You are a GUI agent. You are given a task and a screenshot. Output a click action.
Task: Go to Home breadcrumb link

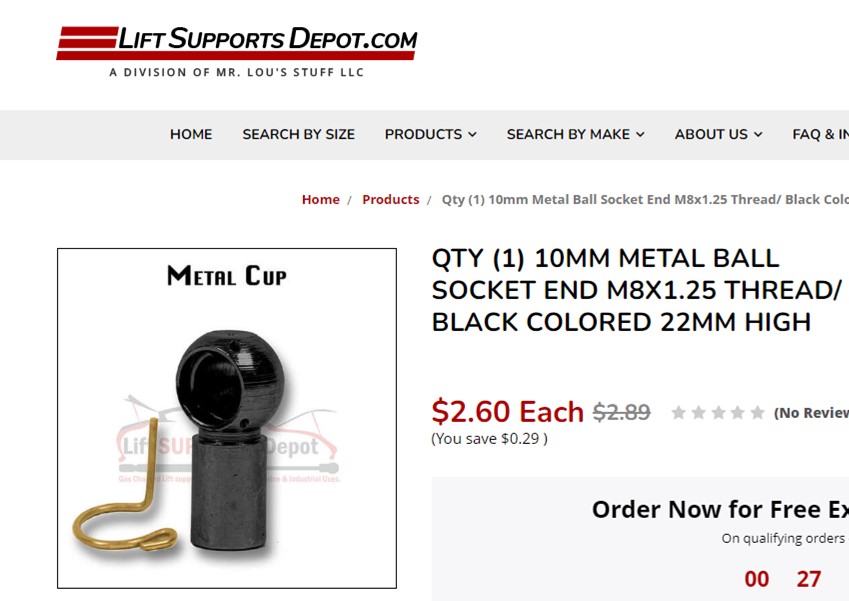(x=321, y=199)
